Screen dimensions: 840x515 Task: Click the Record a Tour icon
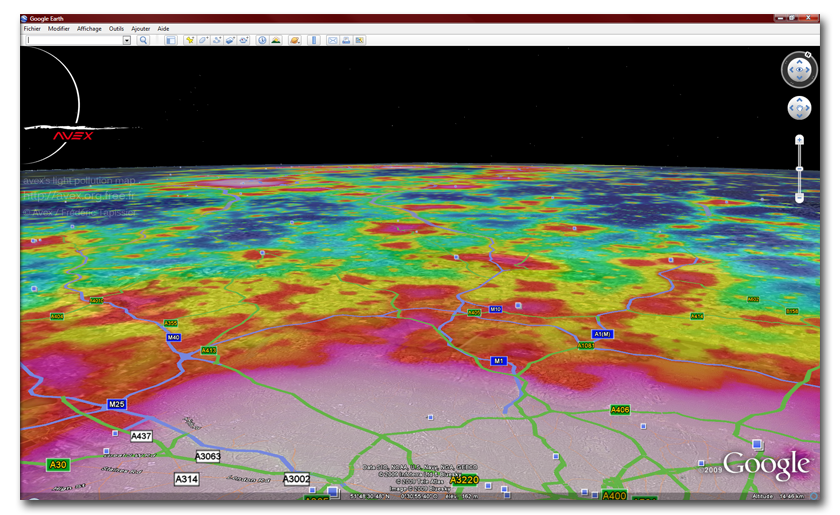coord(244,40)
